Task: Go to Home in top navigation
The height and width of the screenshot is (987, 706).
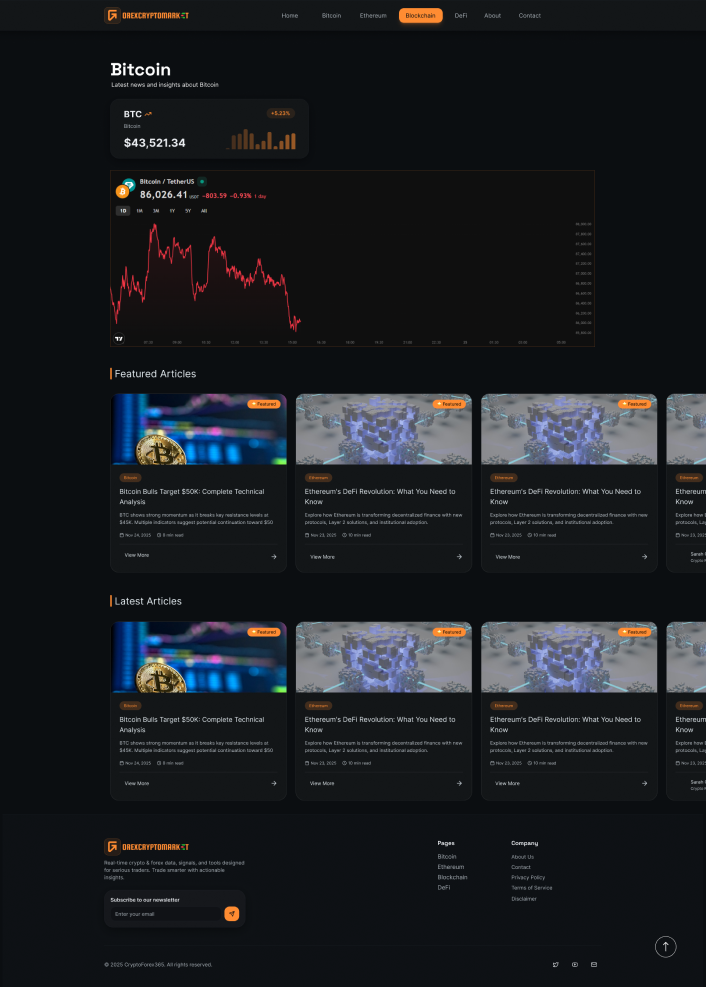Action: pos(290,16)
